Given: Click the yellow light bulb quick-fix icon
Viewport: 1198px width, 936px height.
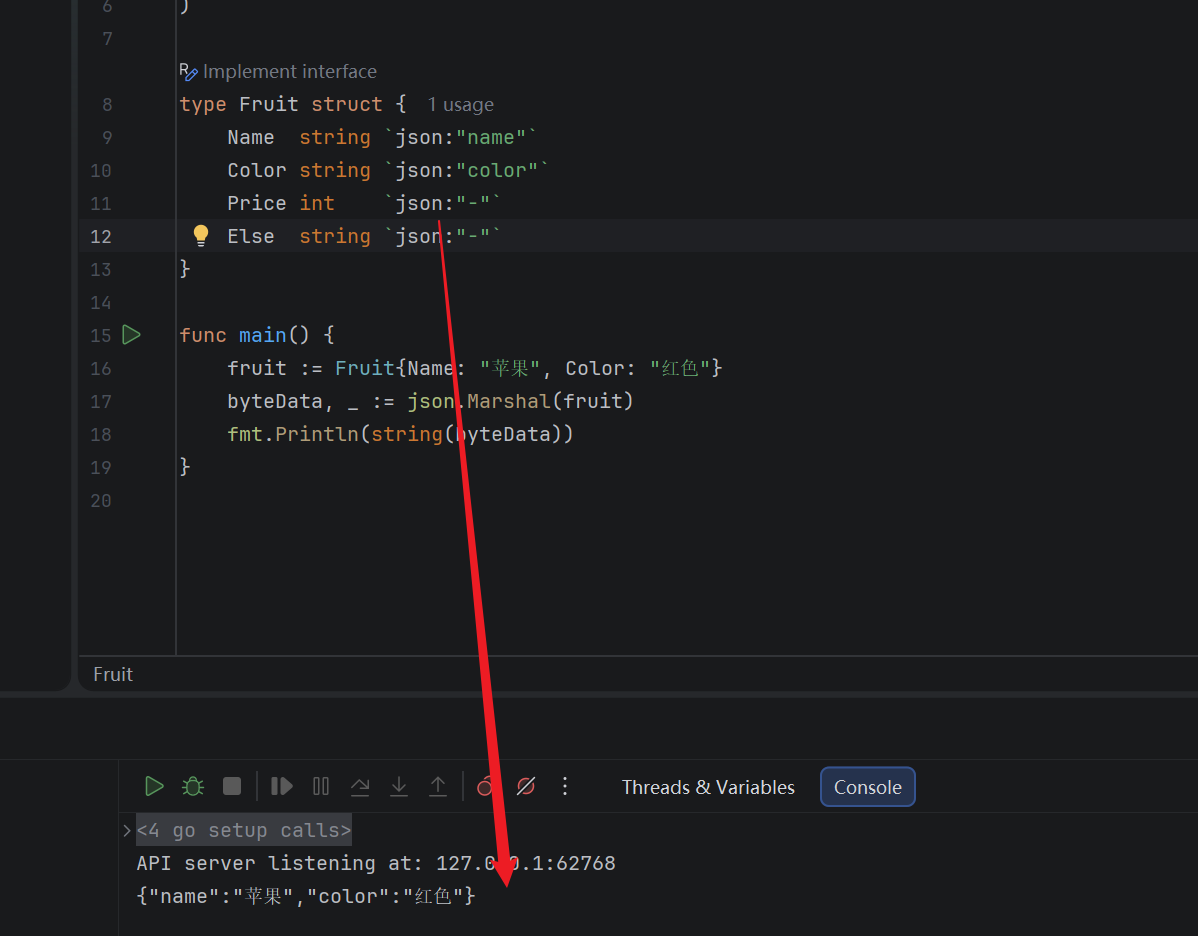Looking at the screenshot, I should 201,236.
